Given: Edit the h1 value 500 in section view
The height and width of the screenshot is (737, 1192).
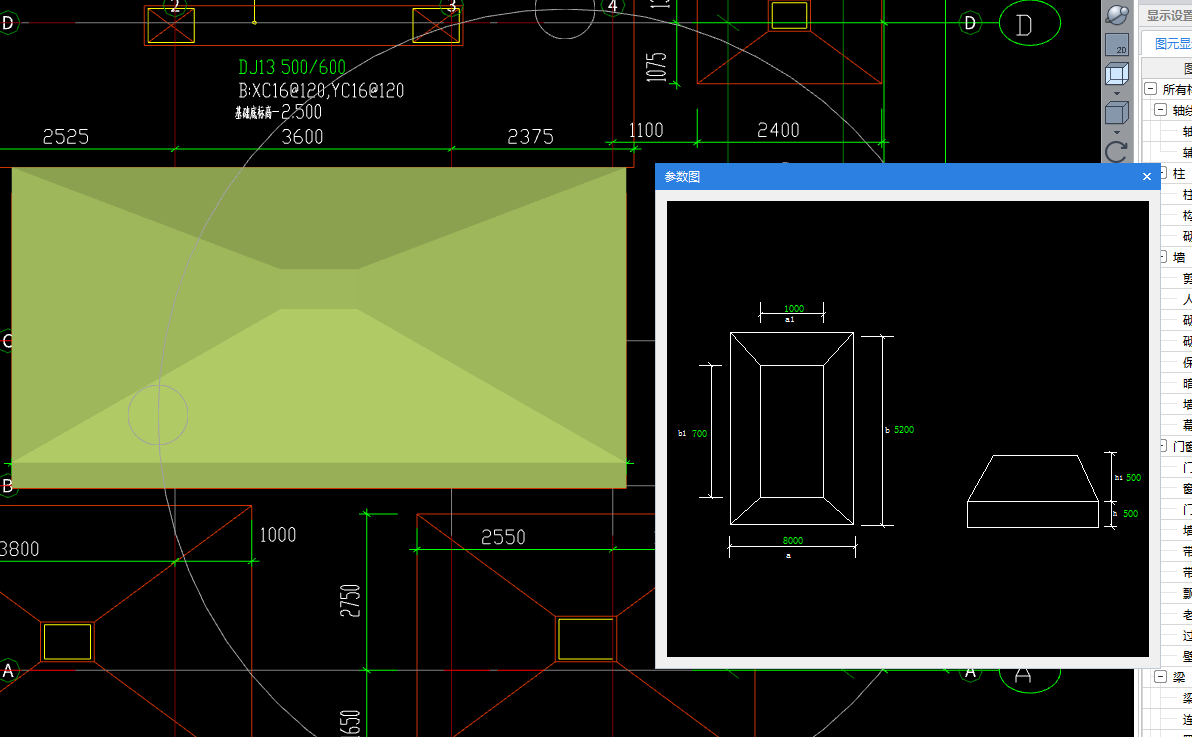Looking at the screenshot, I should [x=1133, y=478].
